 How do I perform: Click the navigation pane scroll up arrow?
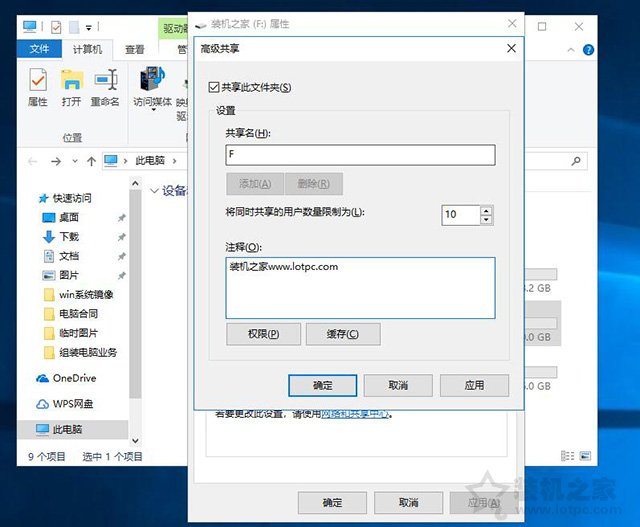136,184
